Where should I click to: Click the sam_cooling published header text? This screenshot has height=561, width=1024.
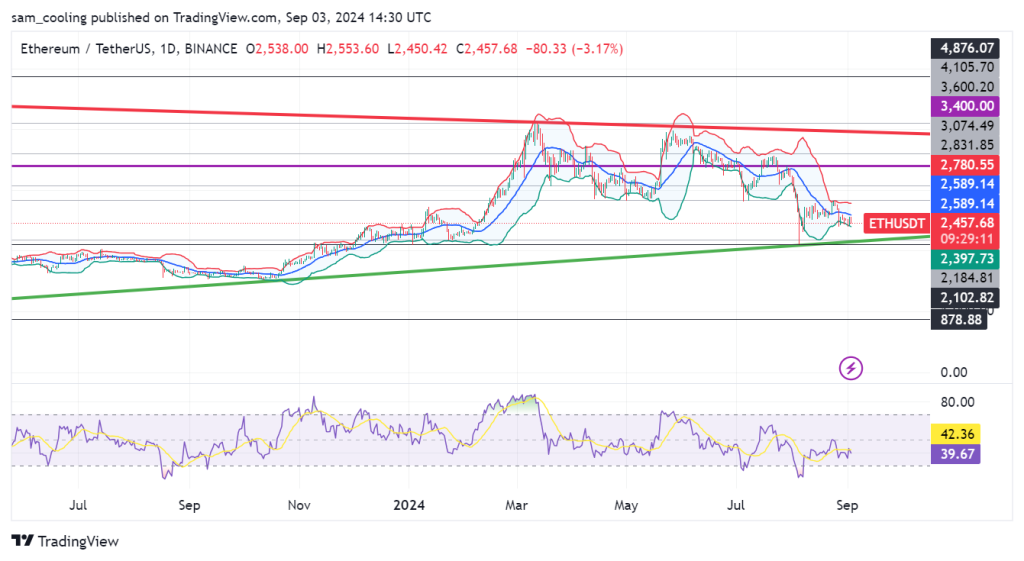point(221,18)
